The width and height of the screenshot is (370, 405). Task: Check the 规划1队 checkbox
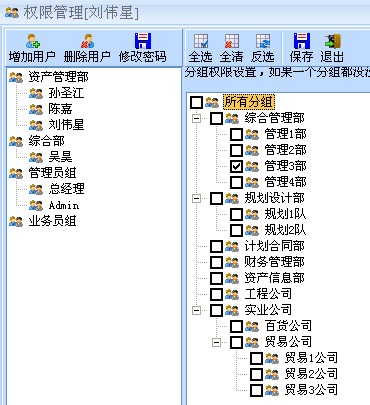point(236,214)
